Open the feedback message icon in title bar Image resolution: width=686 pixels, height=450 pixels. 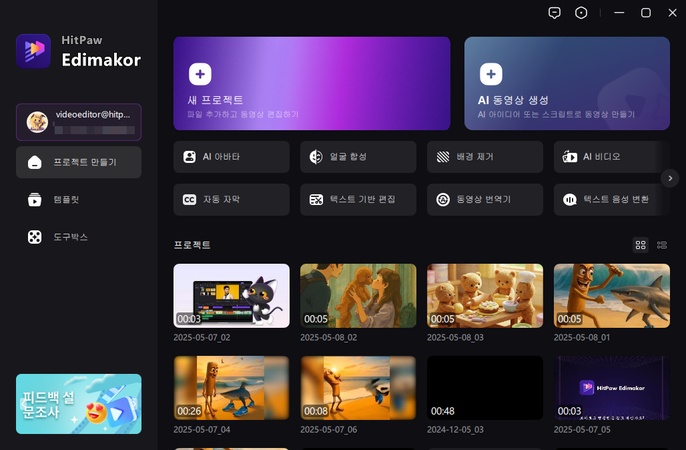554,13
